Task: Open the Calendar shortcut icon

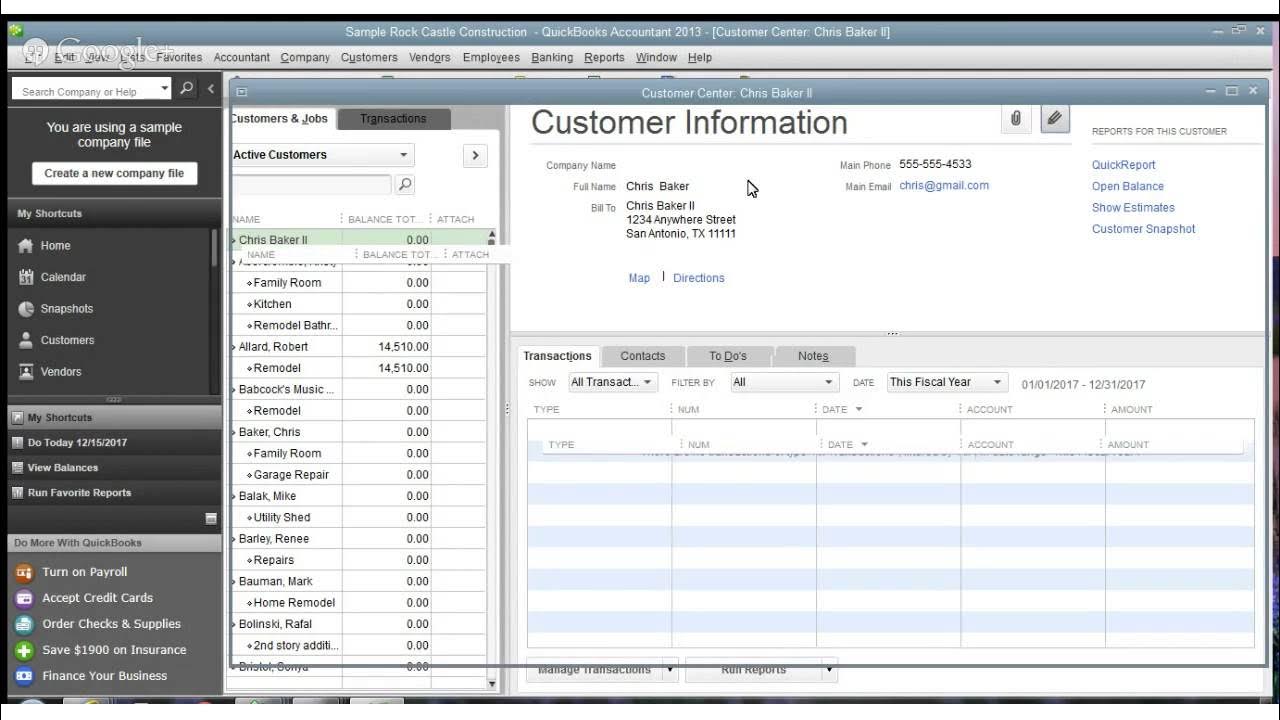Action: pyautogui.click(x=26, y=277)
